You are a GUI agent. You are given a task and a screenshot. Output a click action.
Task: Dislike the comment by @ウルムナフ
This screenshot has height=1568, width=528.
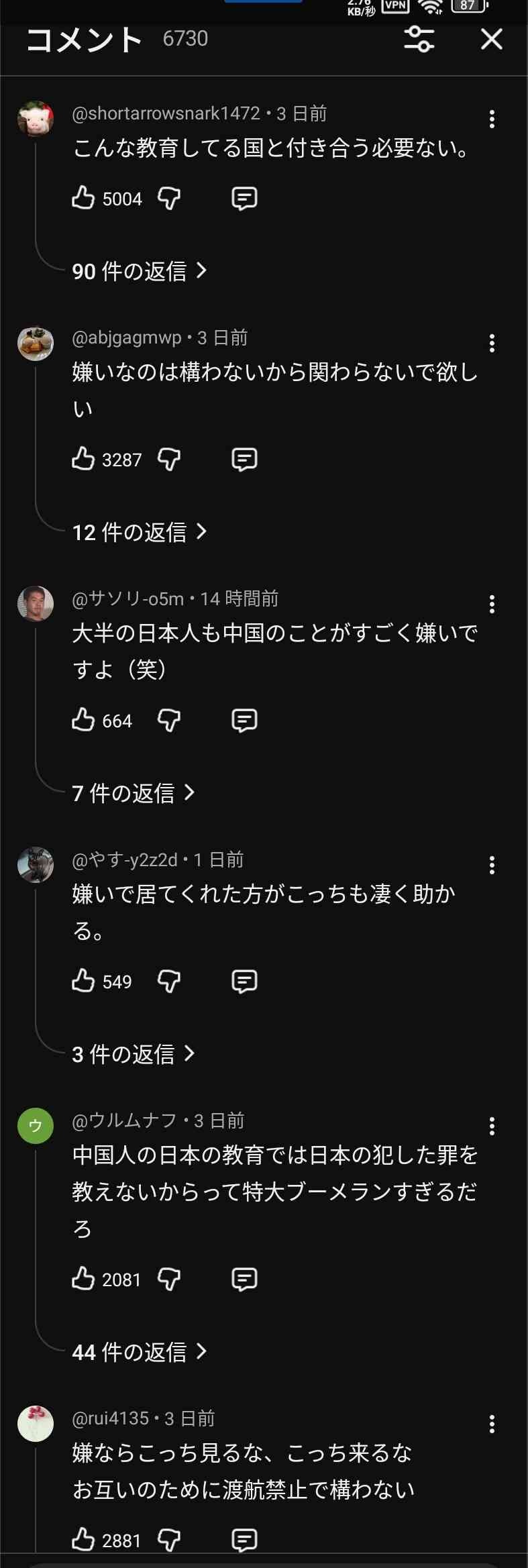[169, 1279]
